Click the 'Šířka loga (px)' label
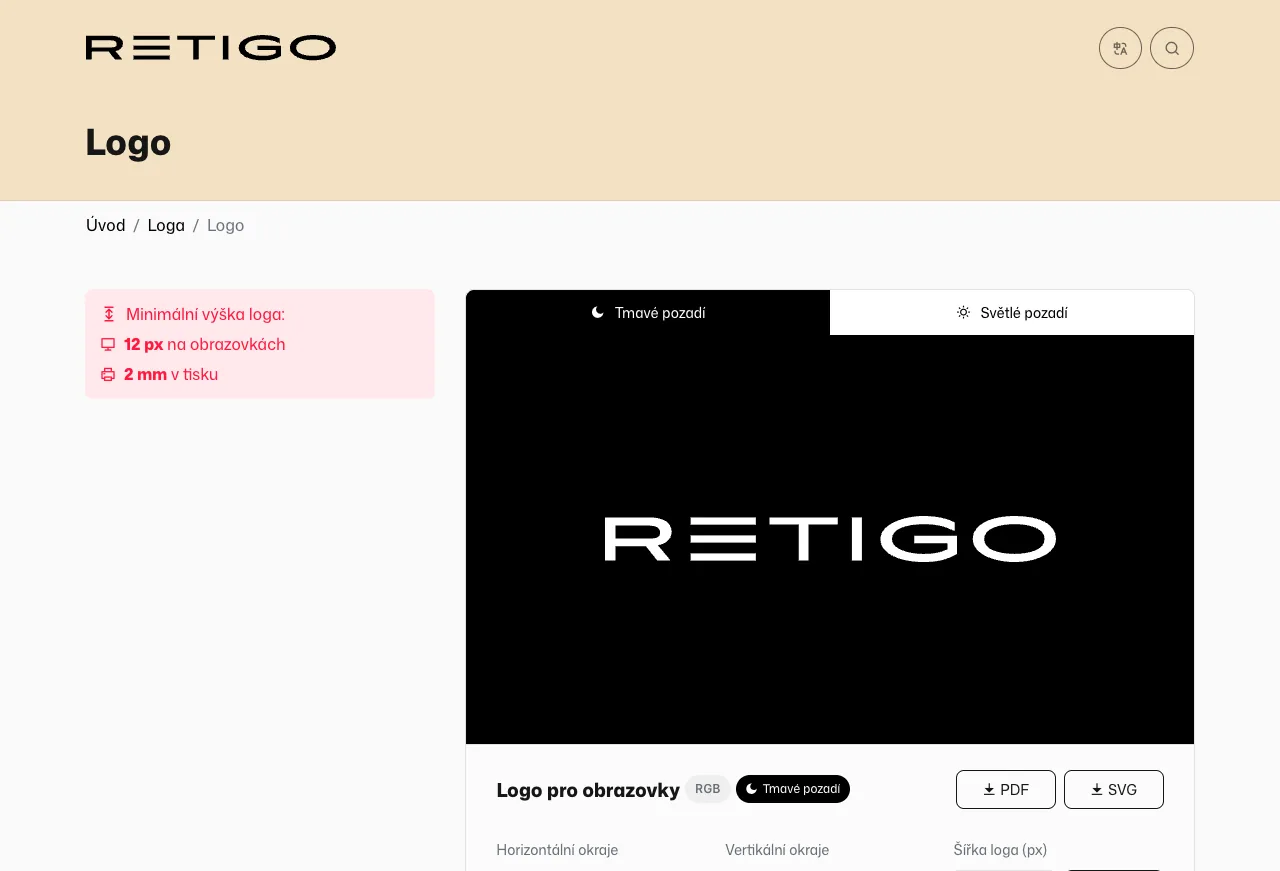 click(1000, 850)
